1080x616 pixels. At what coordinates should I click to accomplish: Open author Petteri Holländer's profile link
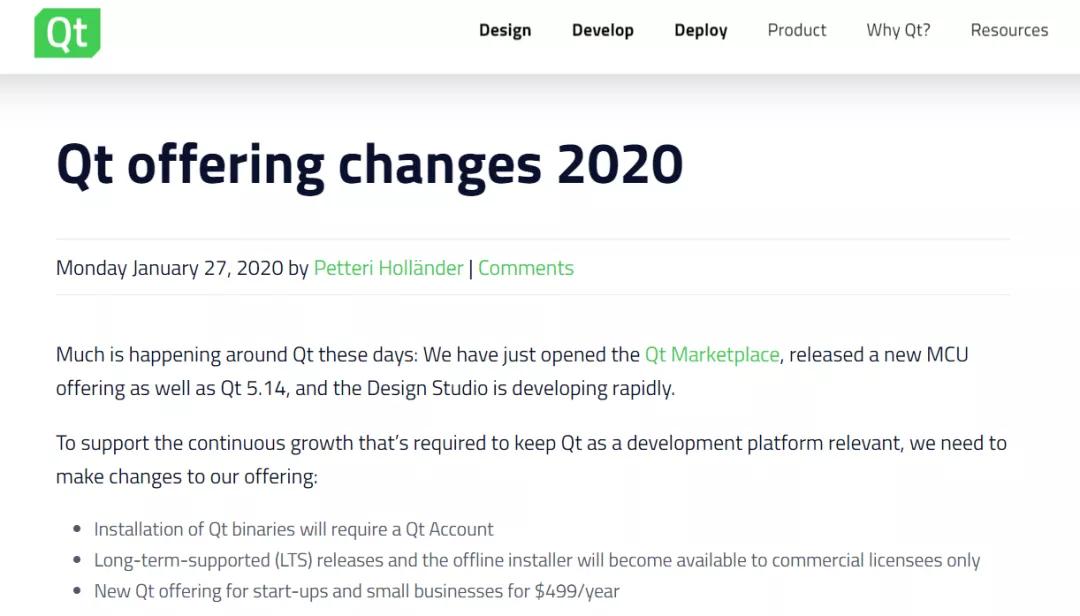388,268
